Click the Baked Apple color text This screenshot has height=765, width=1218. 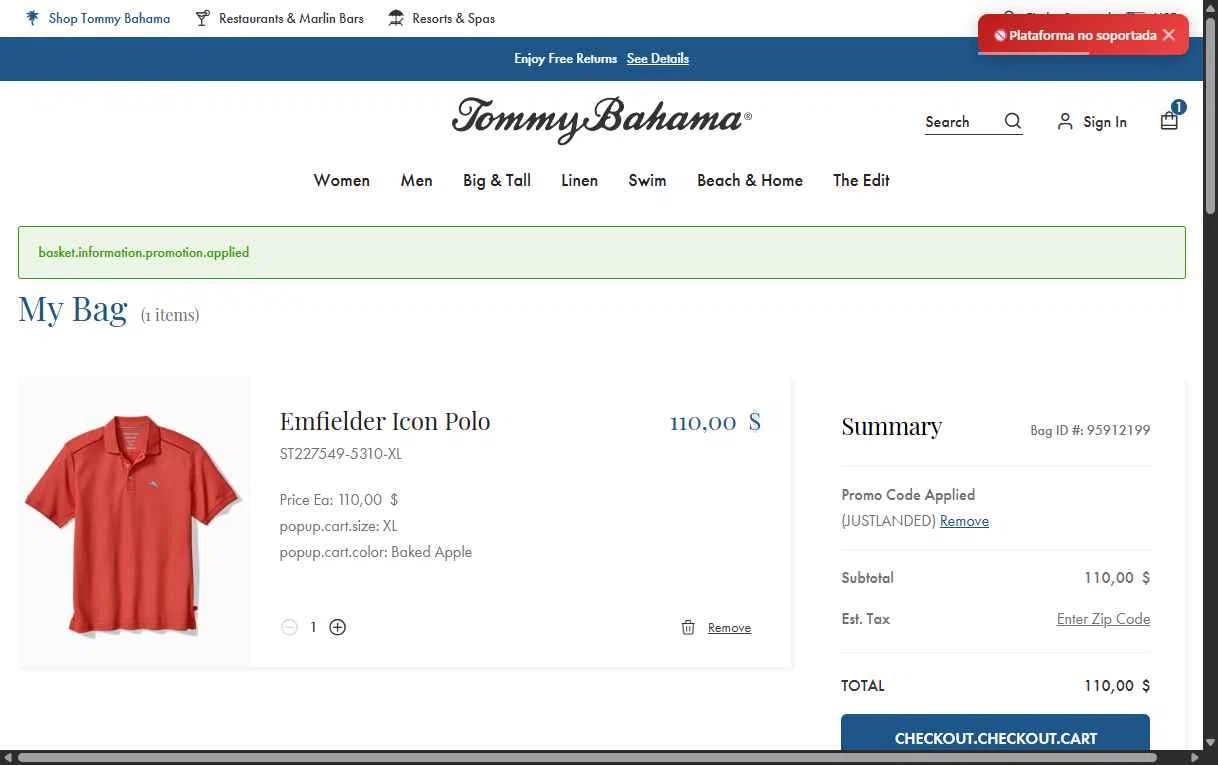click(431, 552)
